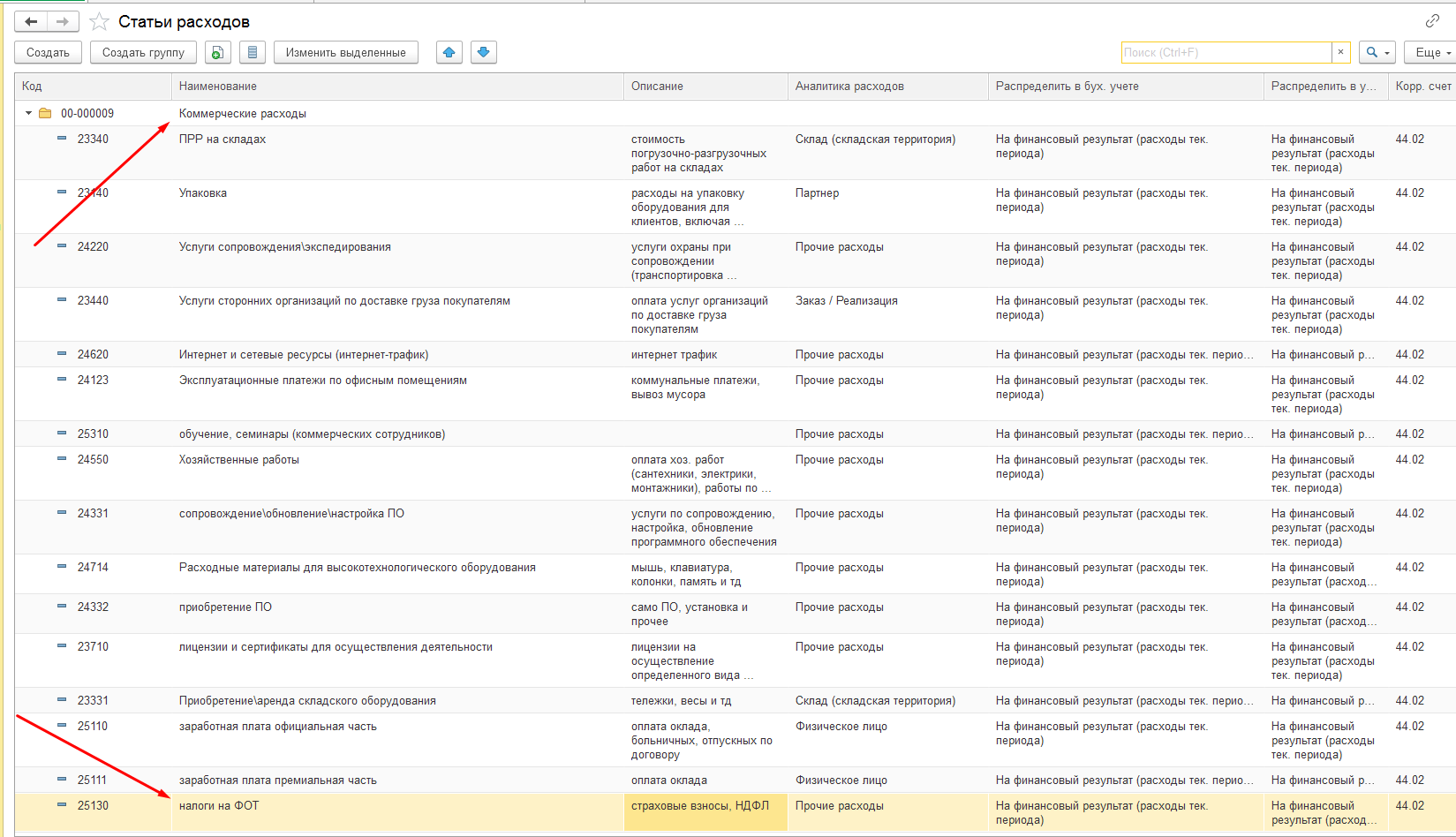Image resolution: width=1456 pixels, height=837 pixels.
Task: Click the item icon of row 24332
Action: pos(62,607)
